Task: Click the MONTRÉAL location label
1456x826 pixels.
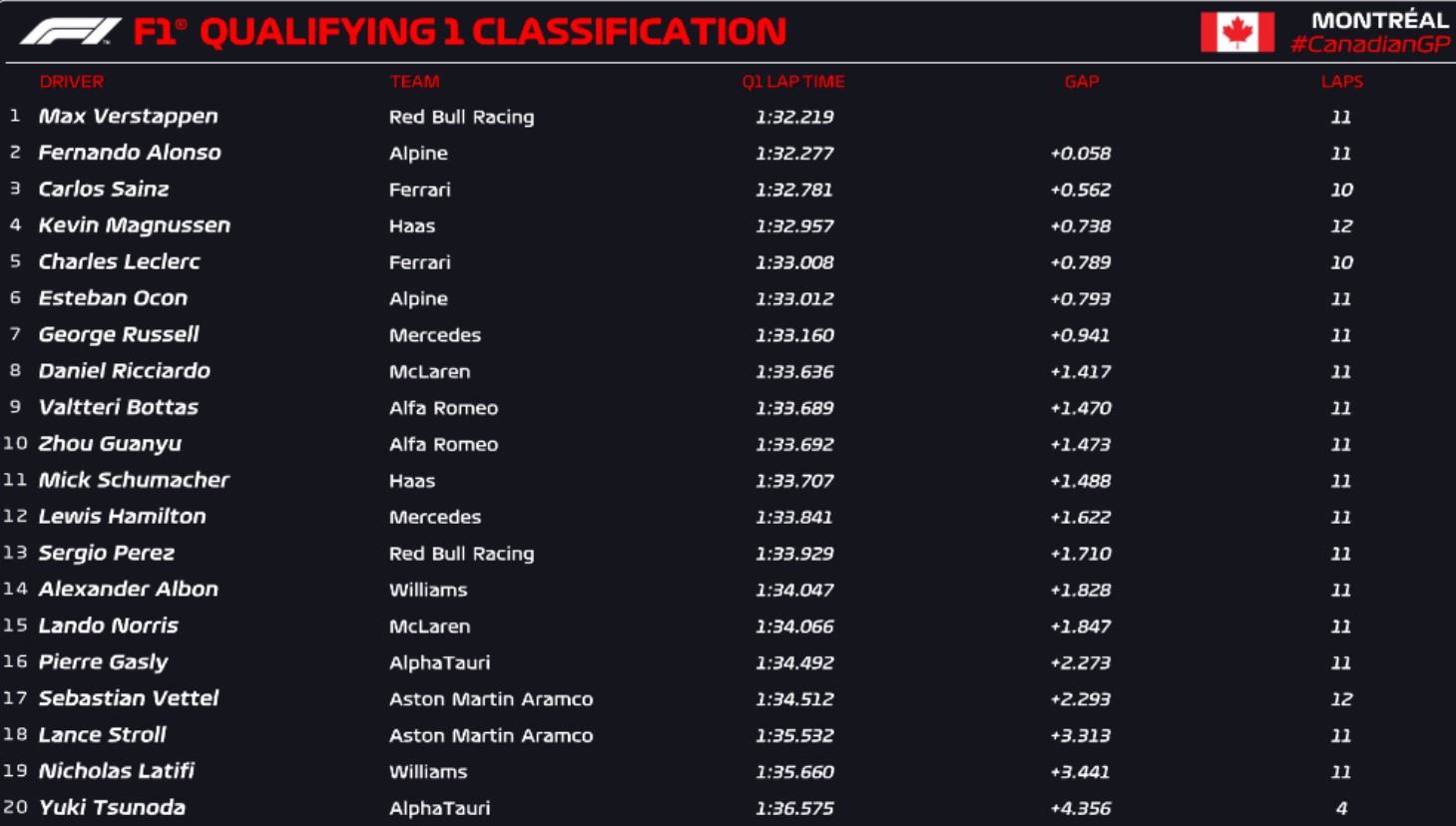Action: point(1379,20)
